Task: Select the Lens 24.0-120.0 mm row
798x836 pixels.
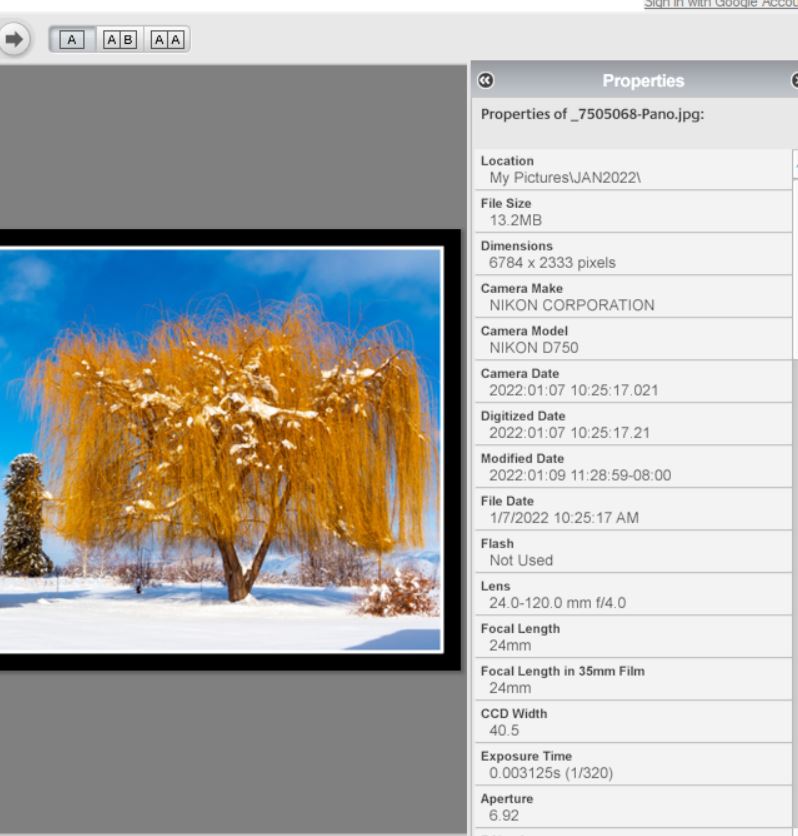Action: coord(630,594)
